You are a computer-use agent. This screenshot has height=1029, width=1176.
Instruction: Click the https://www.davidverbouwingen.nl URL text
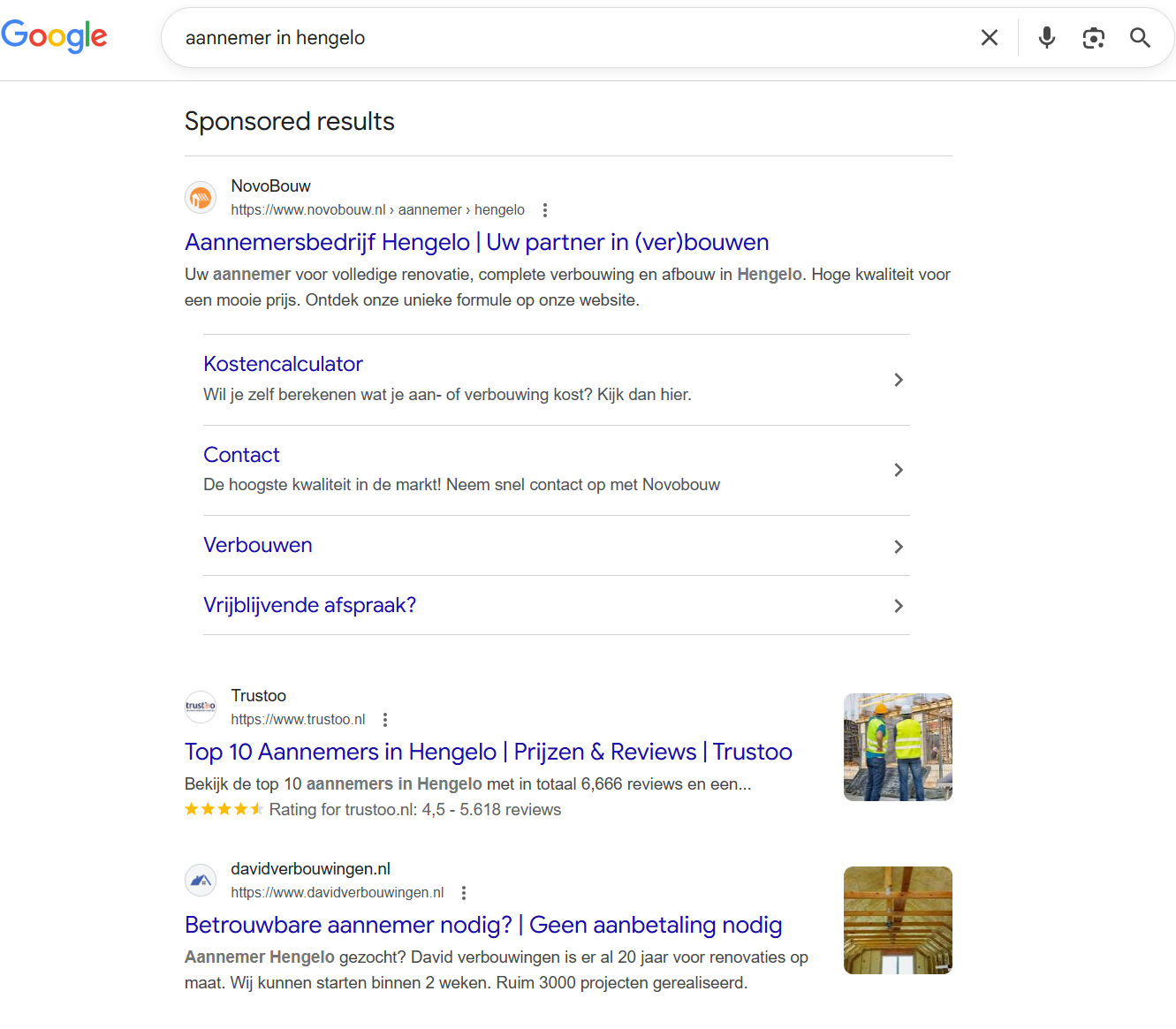coord(338,893)
